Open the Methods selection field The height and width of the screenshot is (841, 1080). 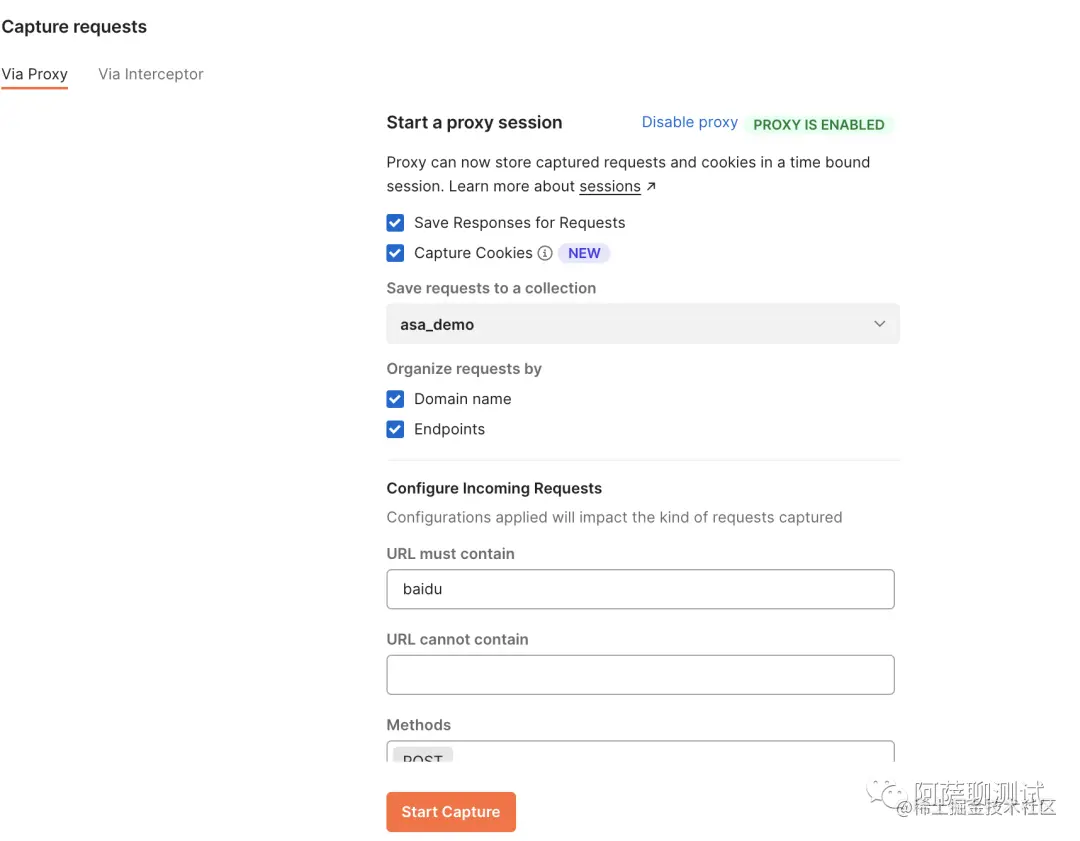(670, 752)
